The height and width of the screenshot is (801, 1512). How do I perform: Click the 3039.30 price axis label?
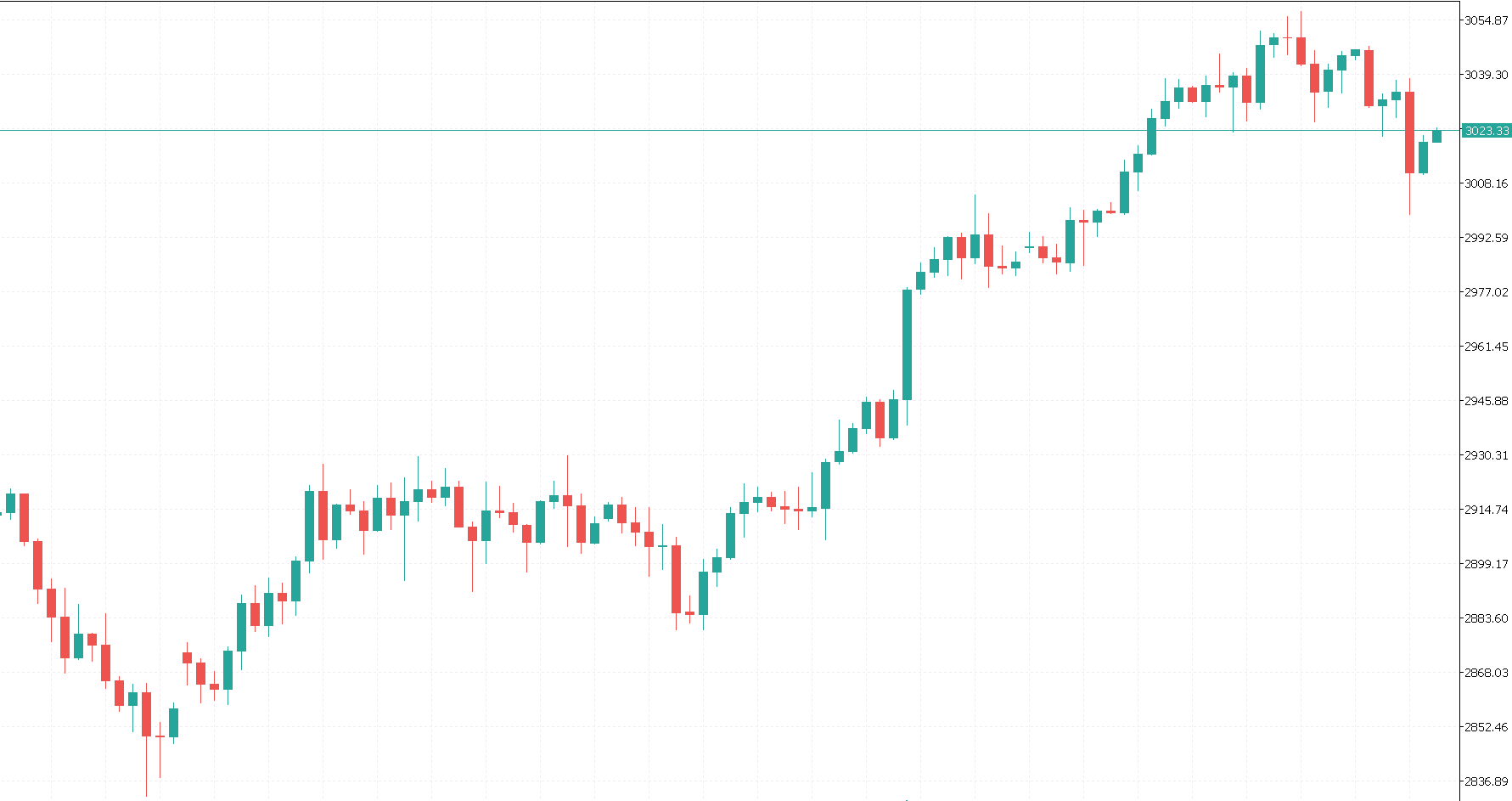click(x=1486, y=75)
